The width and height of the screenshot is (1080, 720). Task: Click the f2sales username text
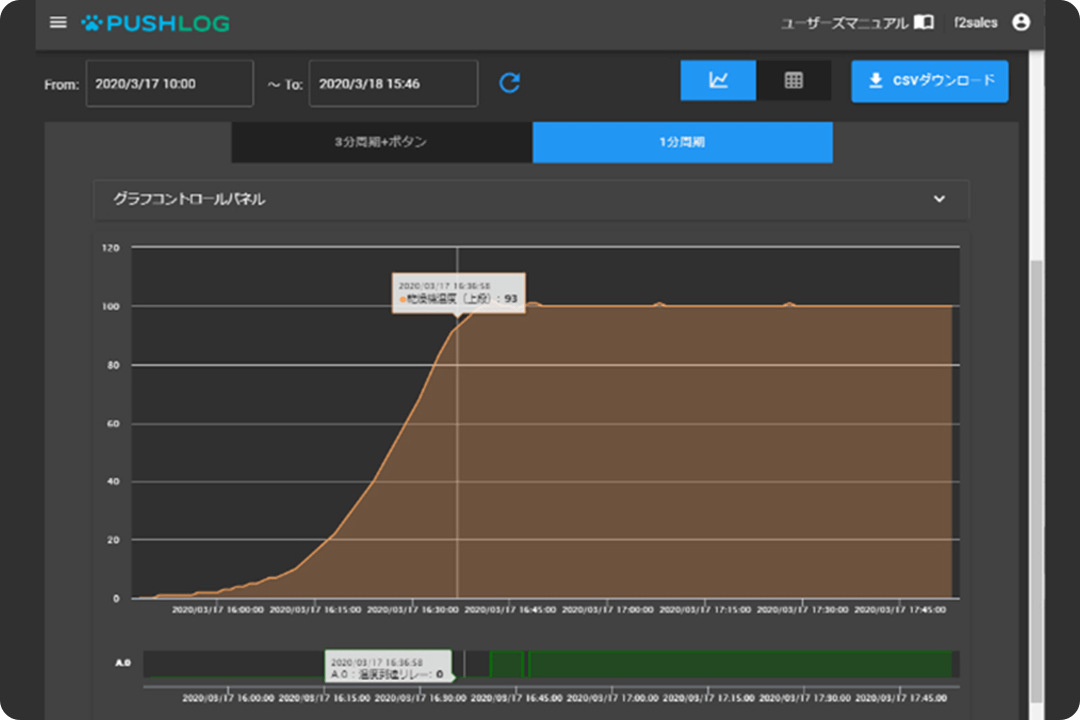pos(976,23)
